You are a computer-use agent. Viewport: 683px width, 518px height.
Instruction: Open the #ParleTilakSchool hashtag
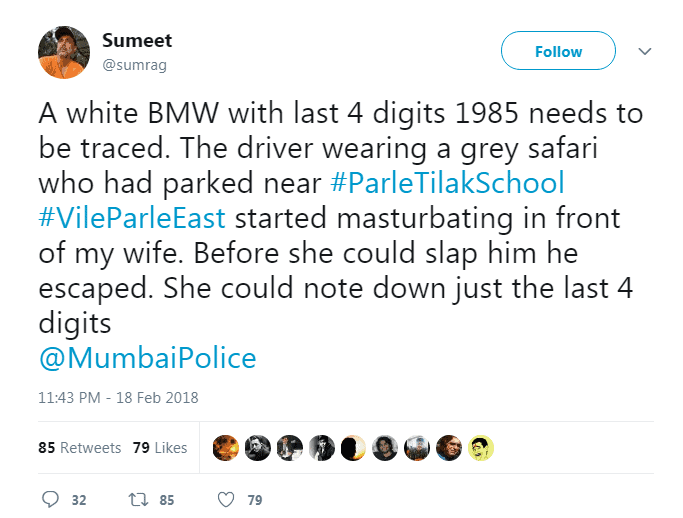447,183
